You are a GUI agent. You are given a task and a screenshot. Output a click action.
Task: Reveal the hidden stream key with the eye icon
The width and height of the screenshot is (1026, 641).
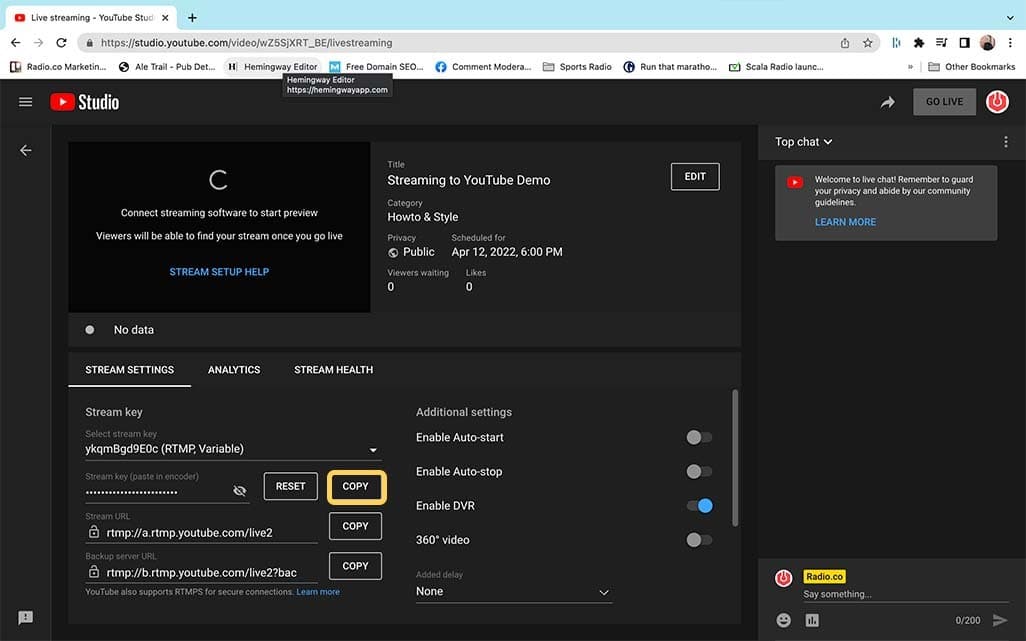click(x=239, y=490)
